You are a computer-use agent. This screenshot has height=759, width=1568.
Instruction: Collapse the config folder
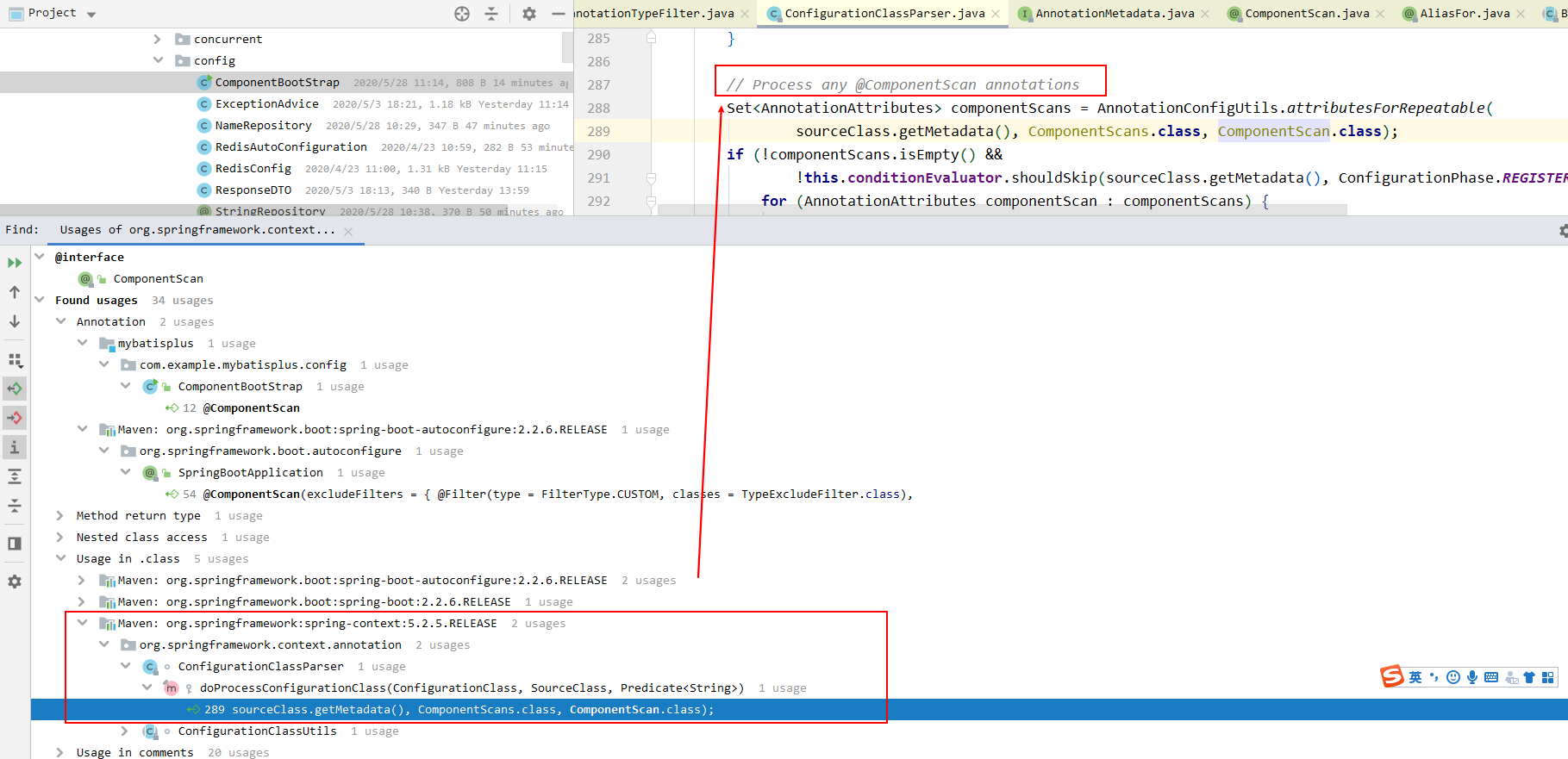coord(158,60)
